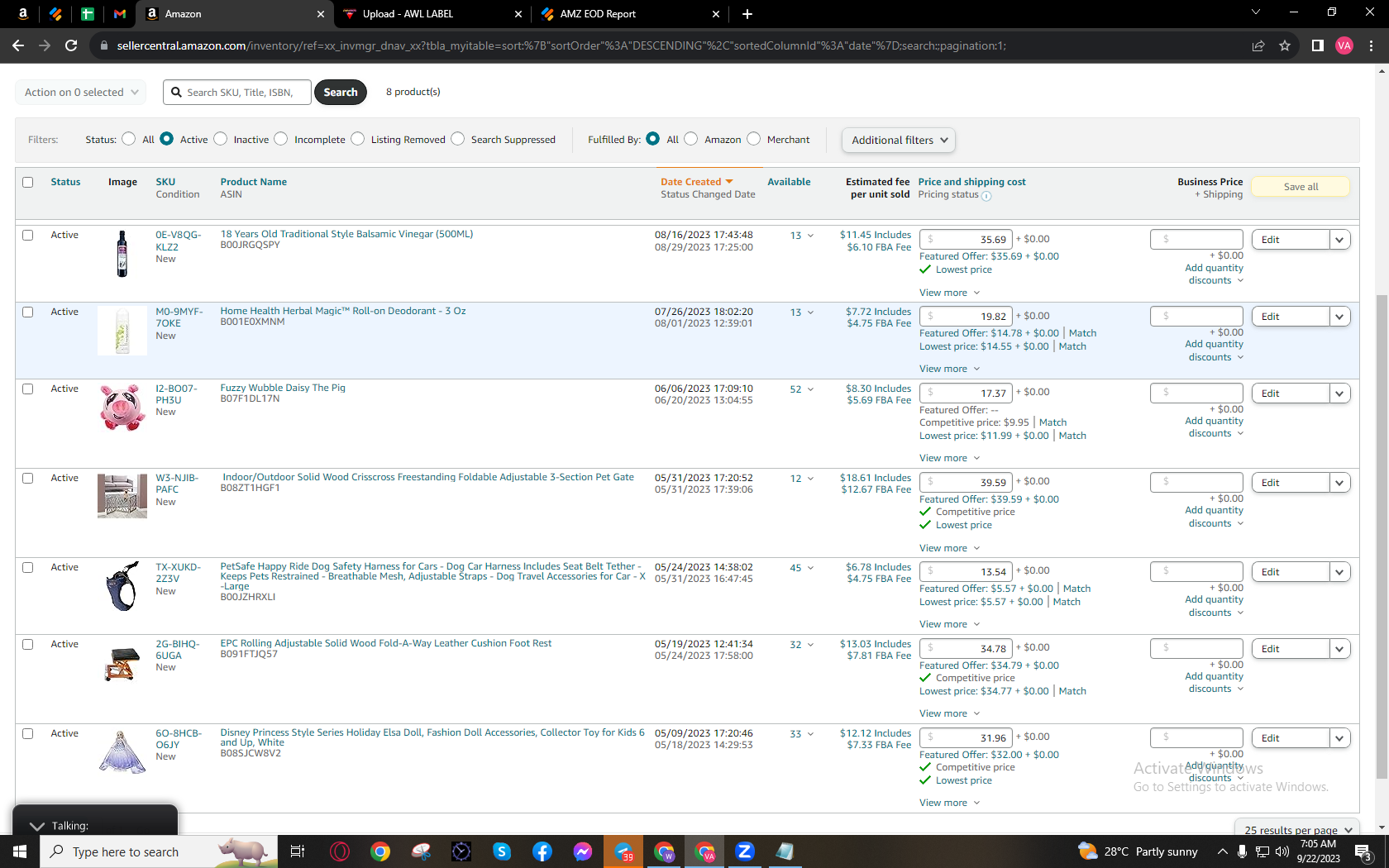This screenshot has height=868, width=1389.
Task: Switch to the AMZ EOD Report tab
Action: [629, 14]
